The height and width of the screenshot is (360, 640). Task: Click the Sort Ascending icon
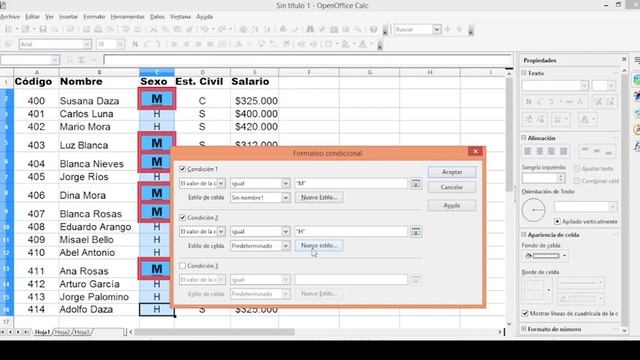tap(256, 29)
